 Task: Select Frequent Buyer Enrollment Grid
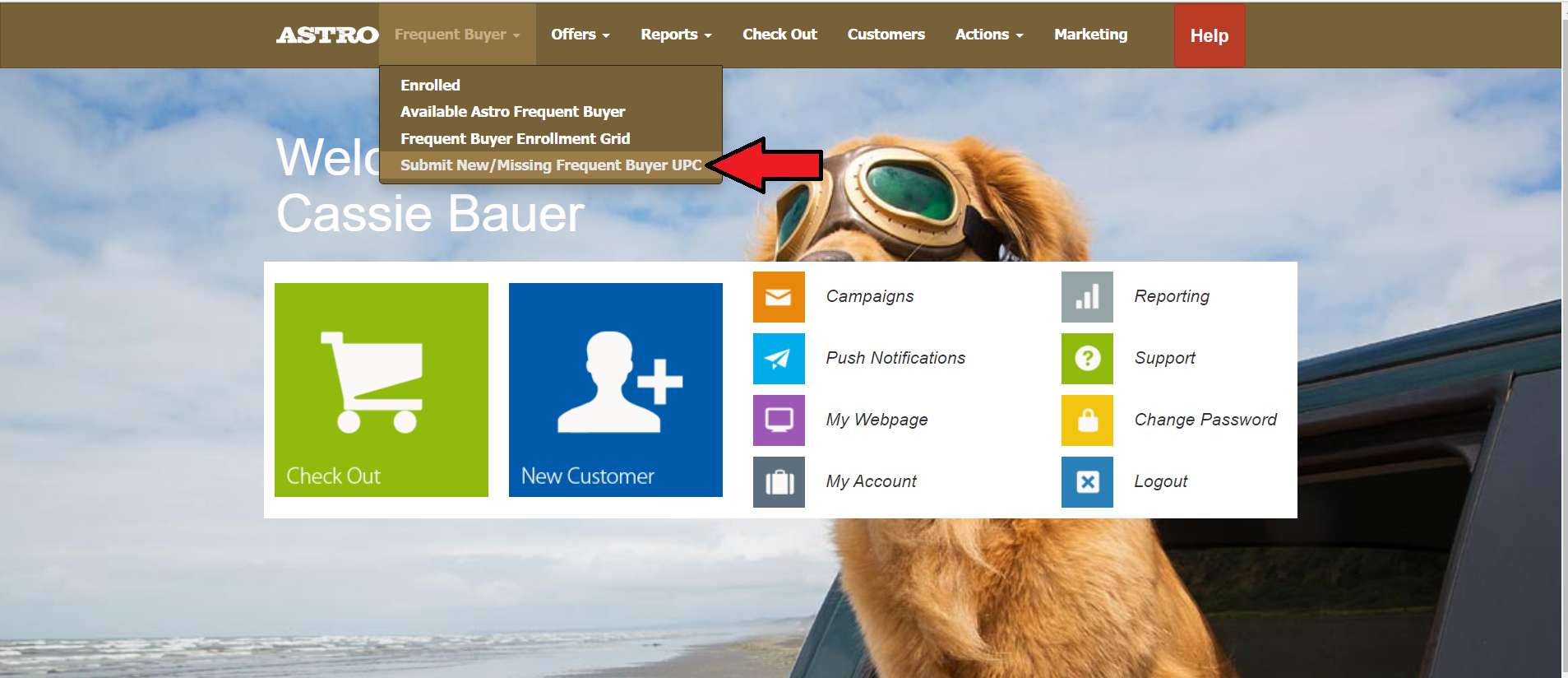(515, 138)
